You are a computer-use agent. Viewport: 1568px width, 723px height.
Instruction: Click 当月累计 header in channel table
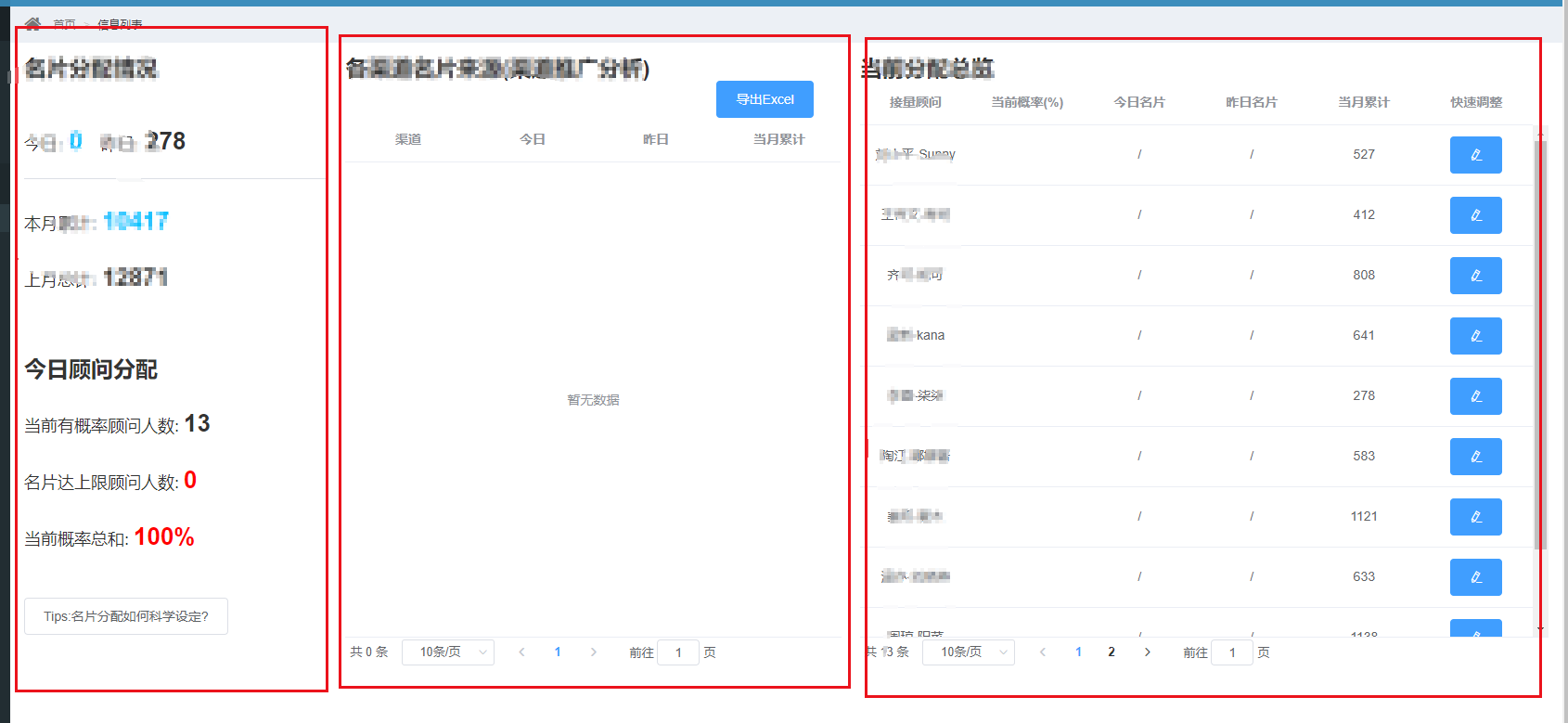point(779,139)
